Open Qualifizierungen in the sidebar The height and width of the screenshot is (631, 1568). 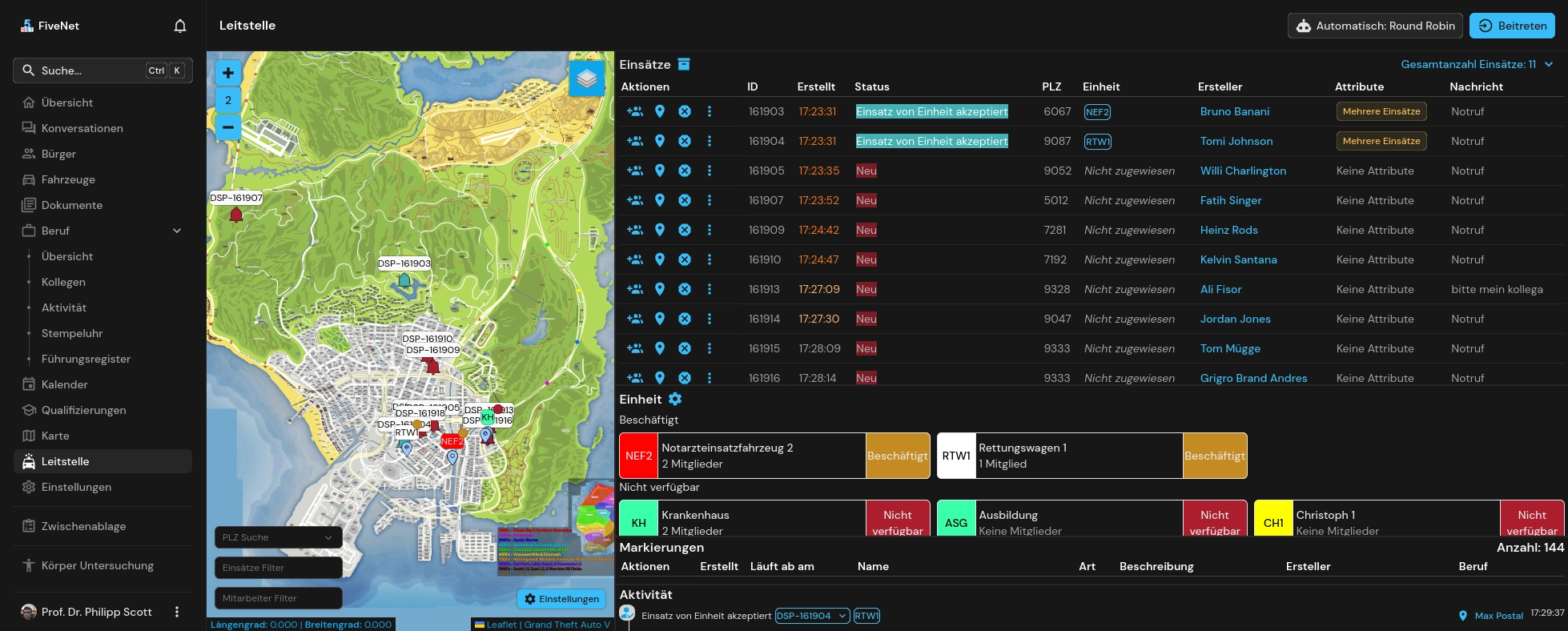pyautogui.click(x=103, y=410)
